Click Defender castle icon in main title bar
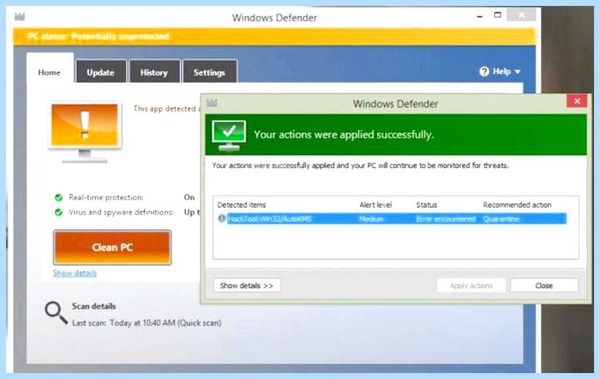 pos(20,16)
